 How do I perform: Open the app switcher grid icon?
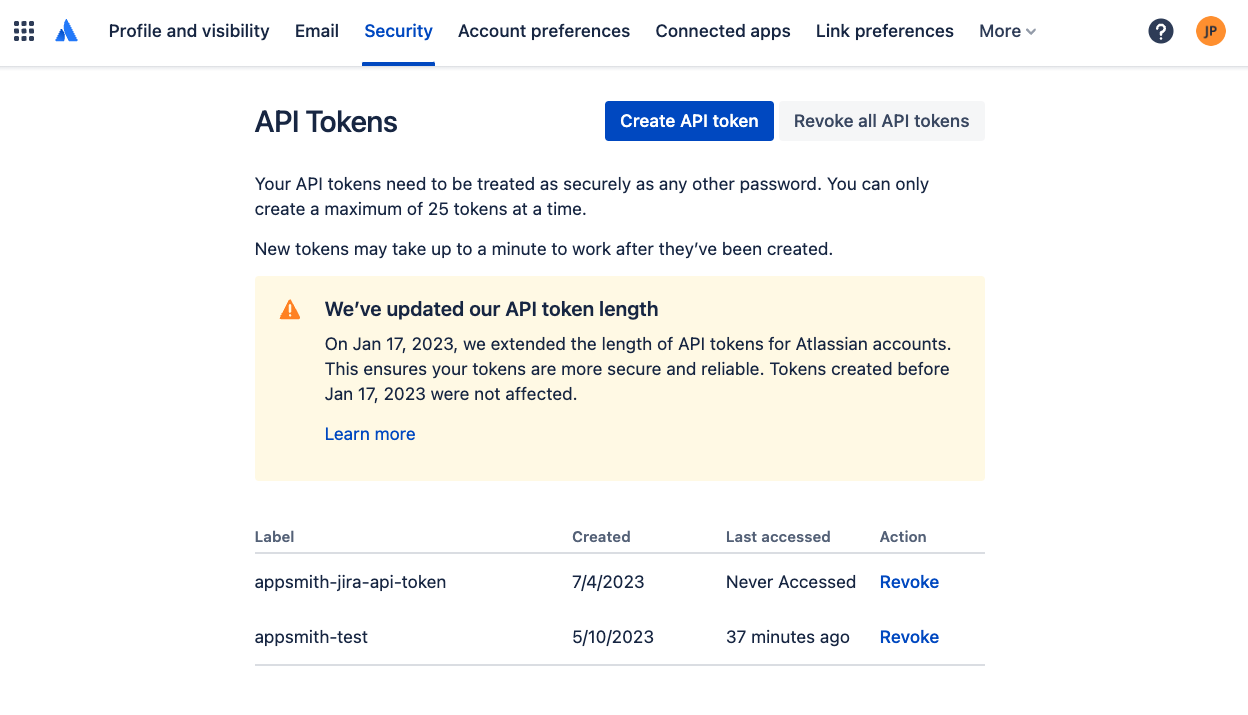[x=23, y=30]
